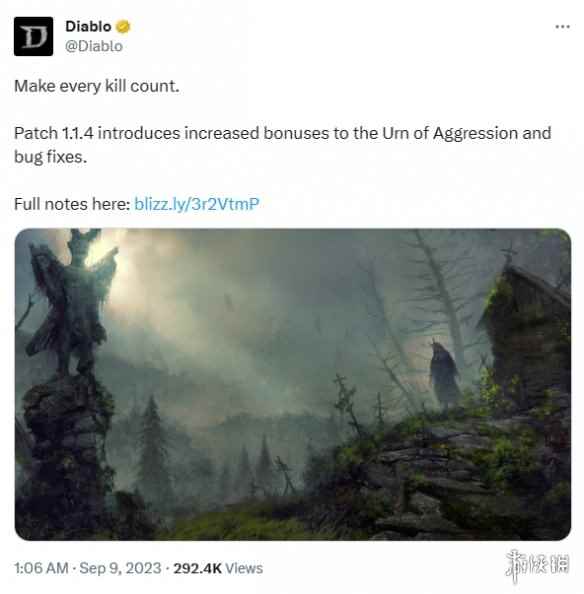Click the watermark logo beside the views count

538,566
